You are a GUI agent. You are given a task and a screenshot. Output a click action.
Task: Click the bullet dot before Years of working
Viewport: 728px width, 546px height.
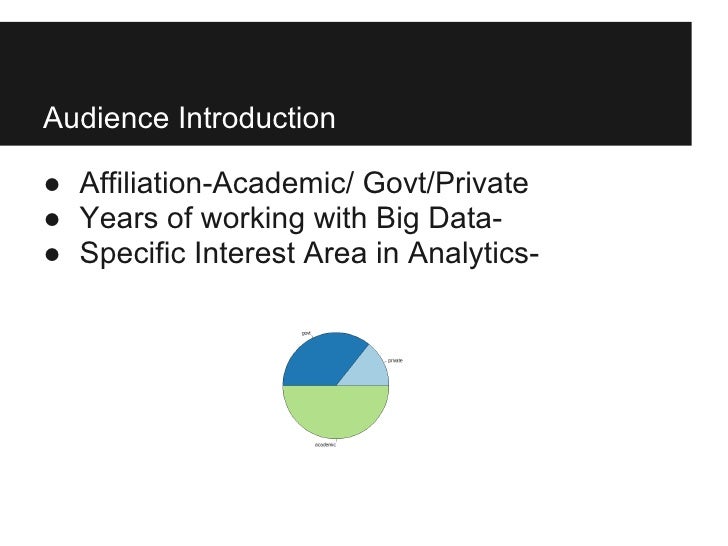coord(52,220)
